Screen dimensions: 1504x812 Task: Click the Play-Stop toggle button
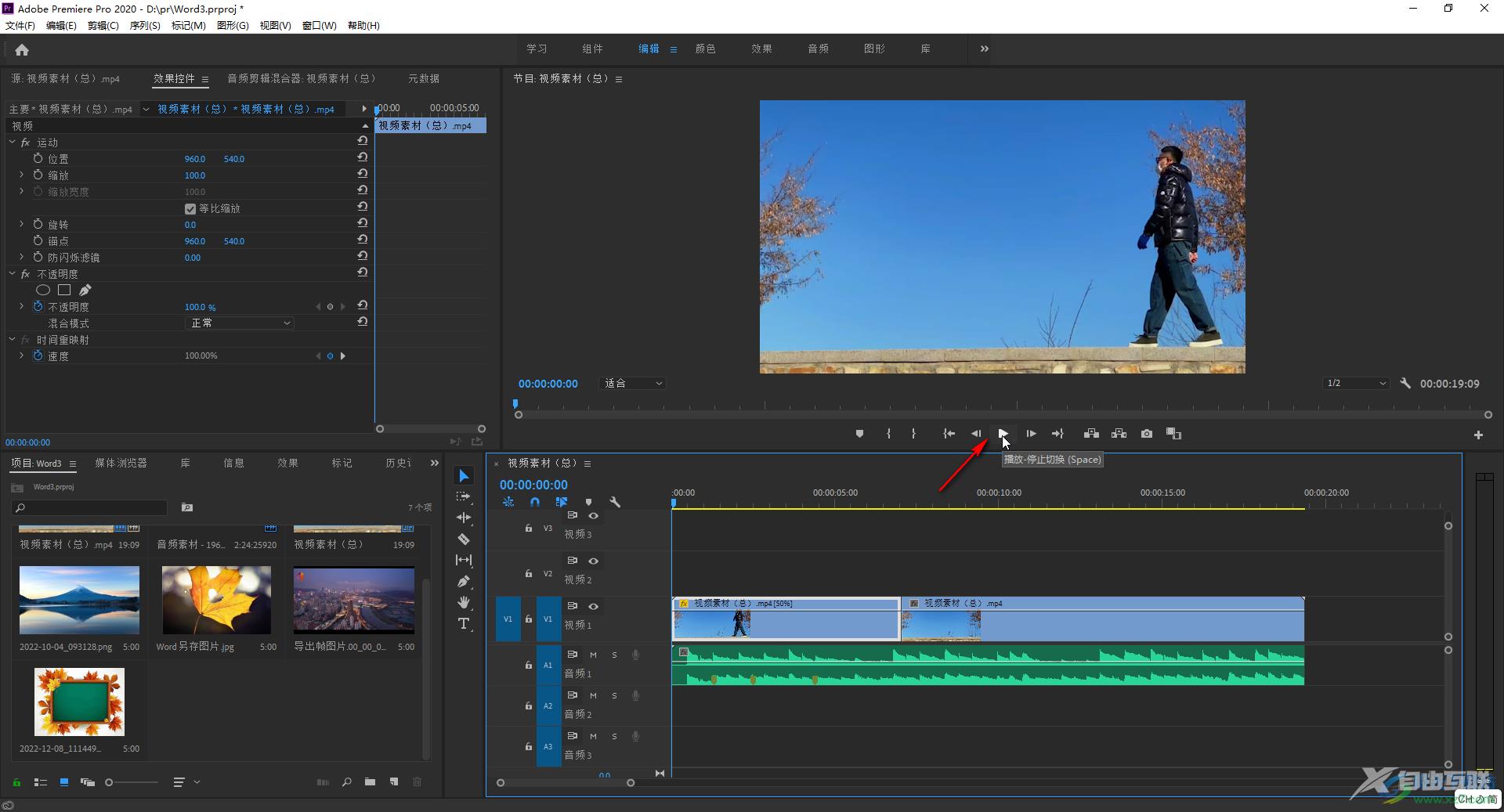(1003, 434)
